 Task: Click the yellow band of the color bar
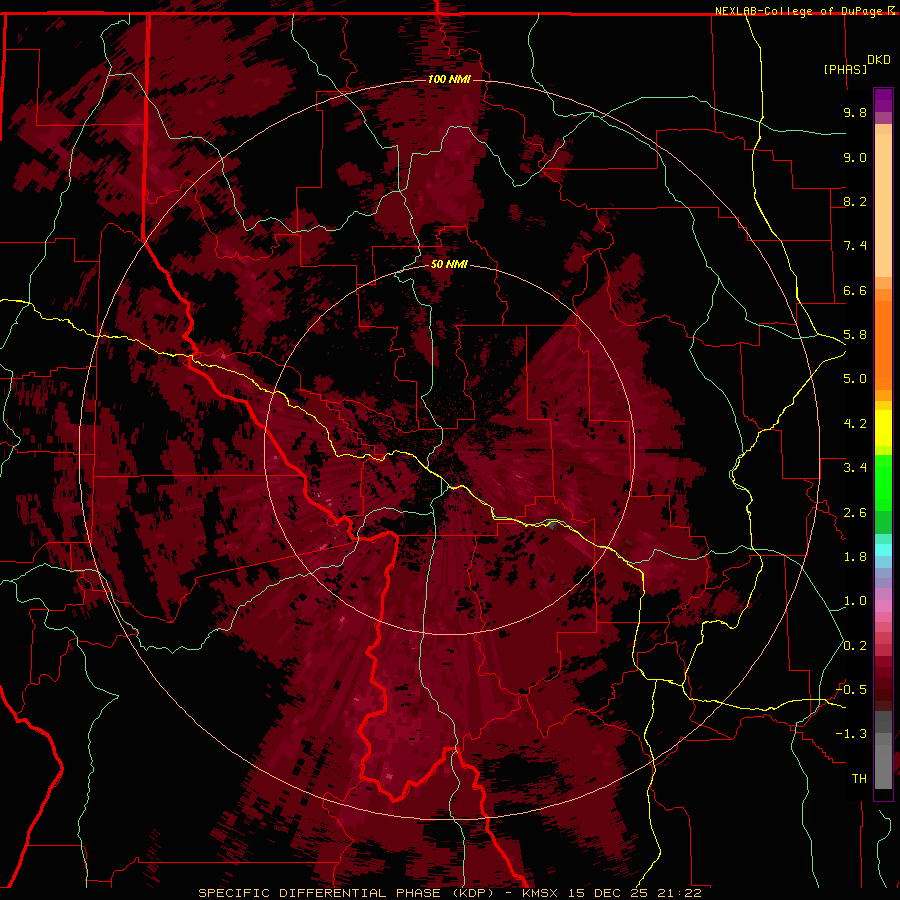(x=883, y=428)
